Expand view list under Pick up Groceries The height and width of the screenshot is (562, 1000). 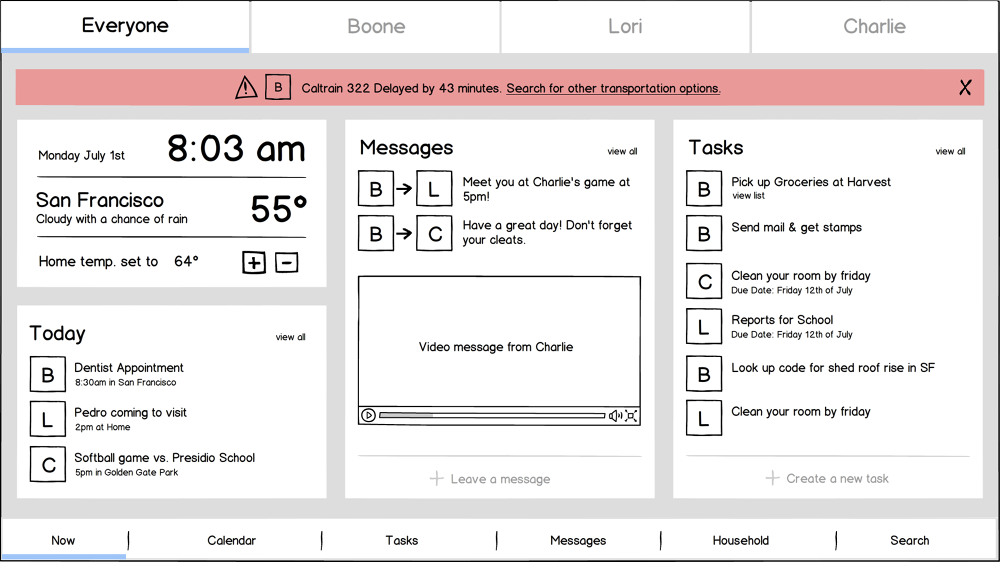click(x=748, y=196)
